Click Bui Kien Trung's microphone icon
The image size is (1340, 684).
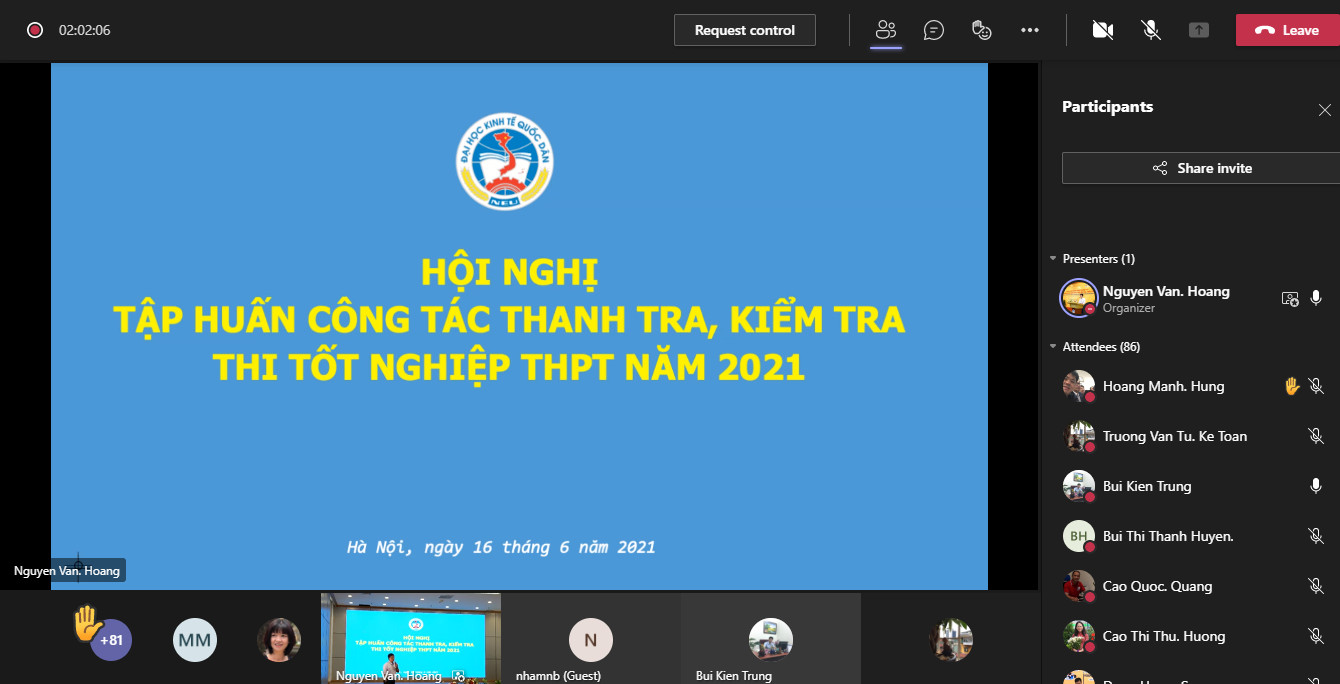tap(1316, 486)
